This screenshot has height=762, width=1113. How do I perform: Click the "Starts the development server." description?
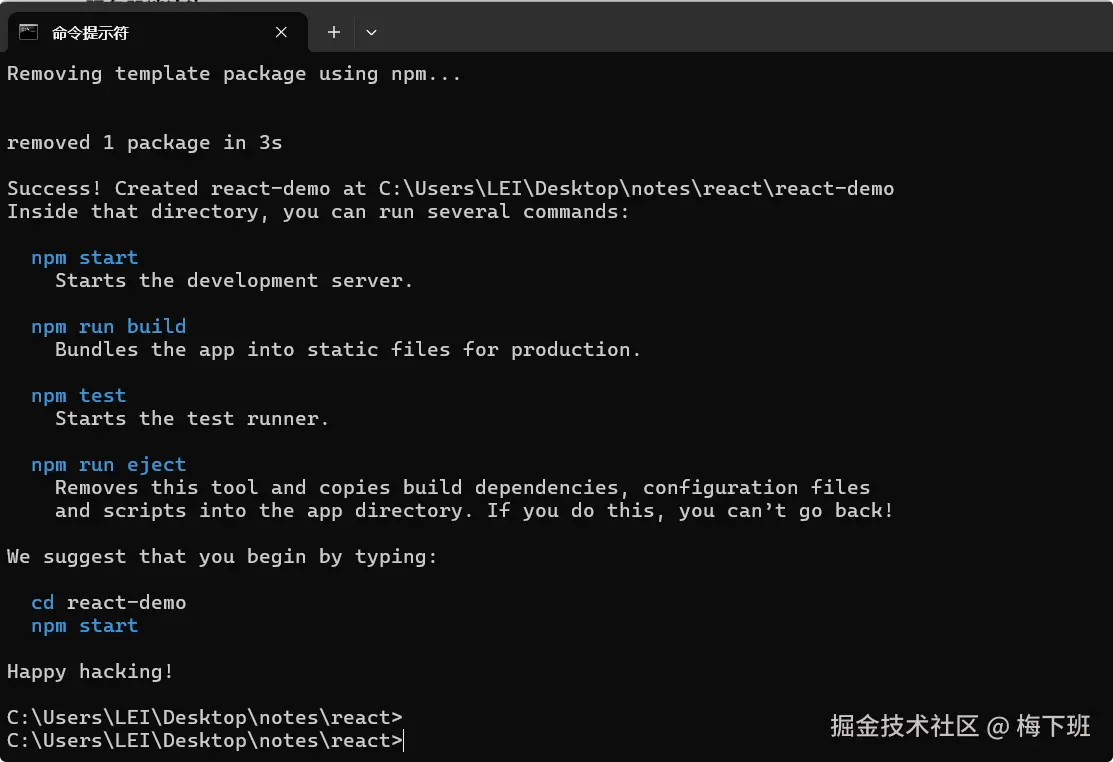coord(234,281)
